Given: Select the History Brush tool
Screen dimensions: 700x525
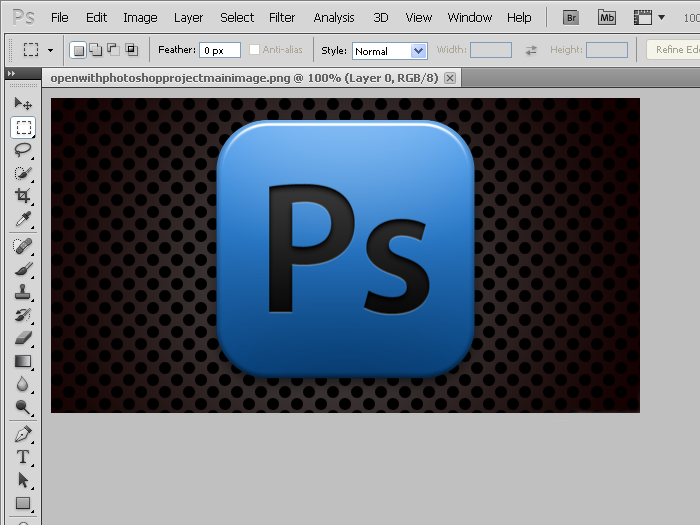Looking at the screenshot, I should [x=23, y=315].
